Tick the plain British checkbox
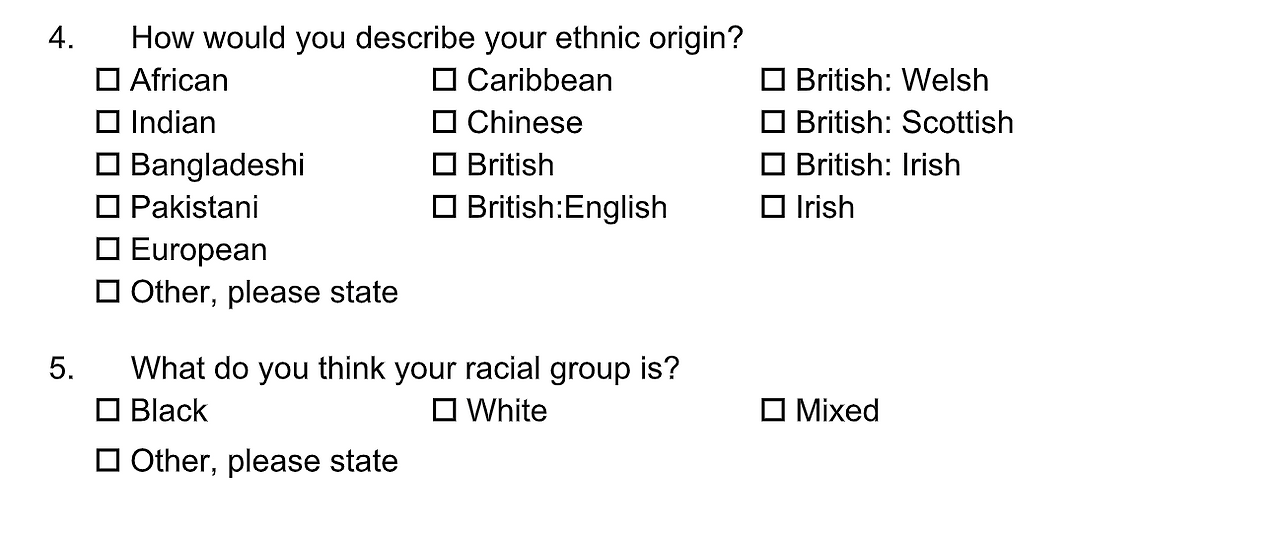The image size is (1280, 534). tap(444, 165)
